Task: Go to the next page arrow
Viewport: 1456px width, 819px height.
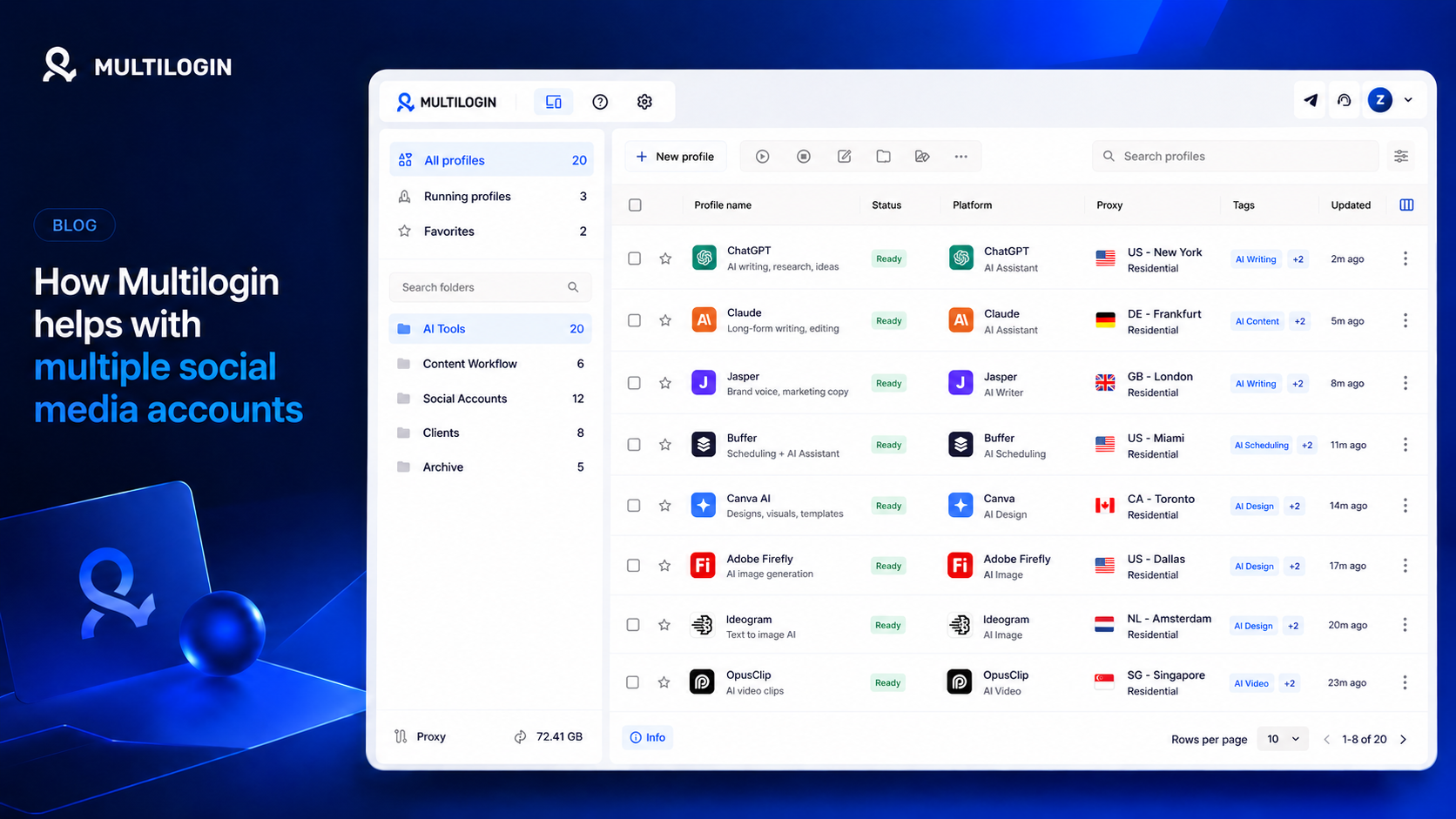Action: [1403, 740]
